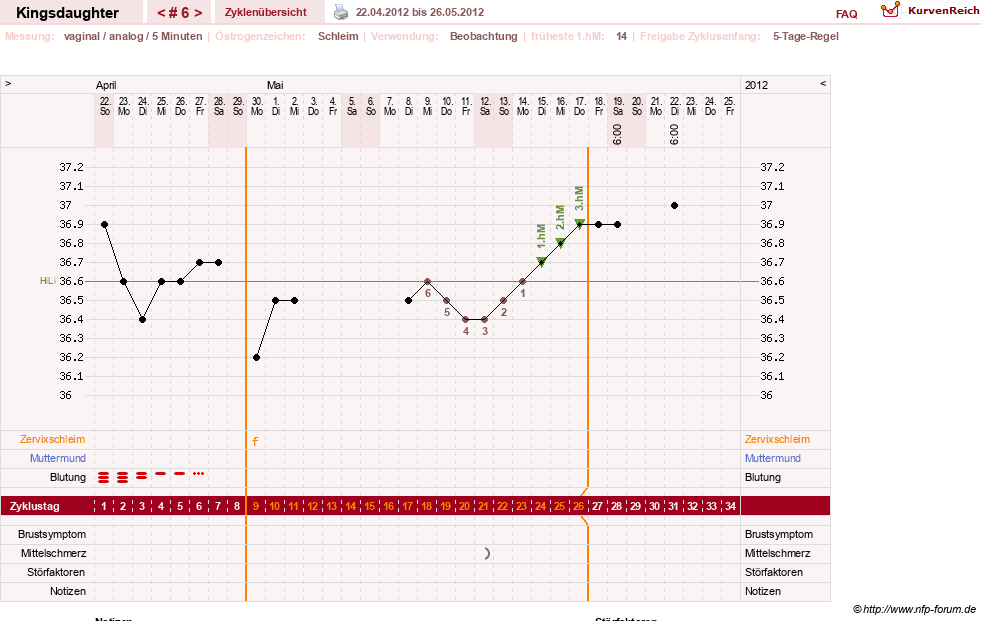Select cycle day 26 in Zyklustag row

(579, 506)
